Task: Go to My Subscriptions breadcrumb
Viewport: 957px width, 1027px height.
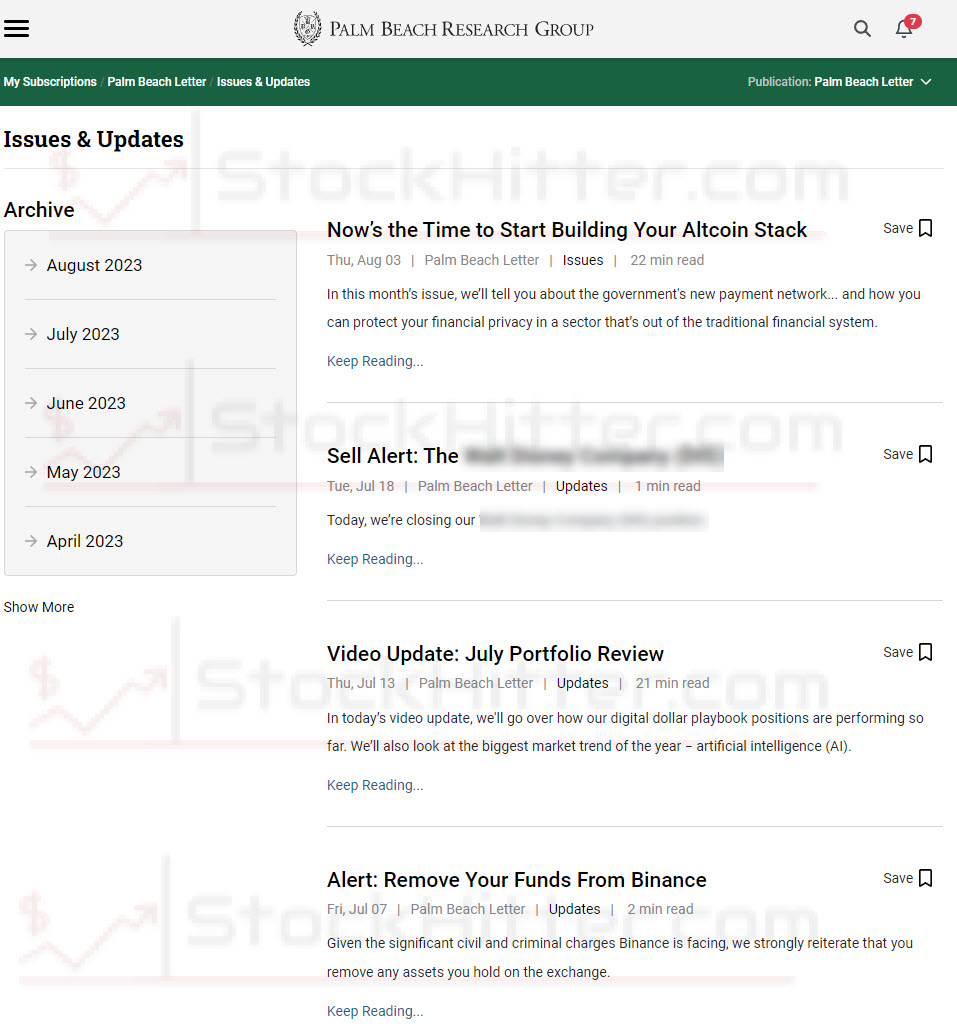Action: point(50,82)
